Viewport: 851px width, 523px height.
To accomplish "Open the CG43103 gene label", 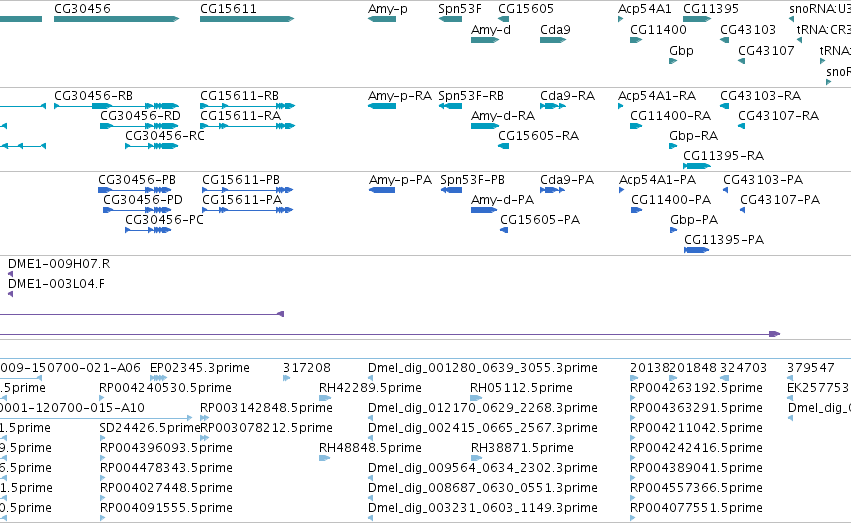I will tap(748, 29).
